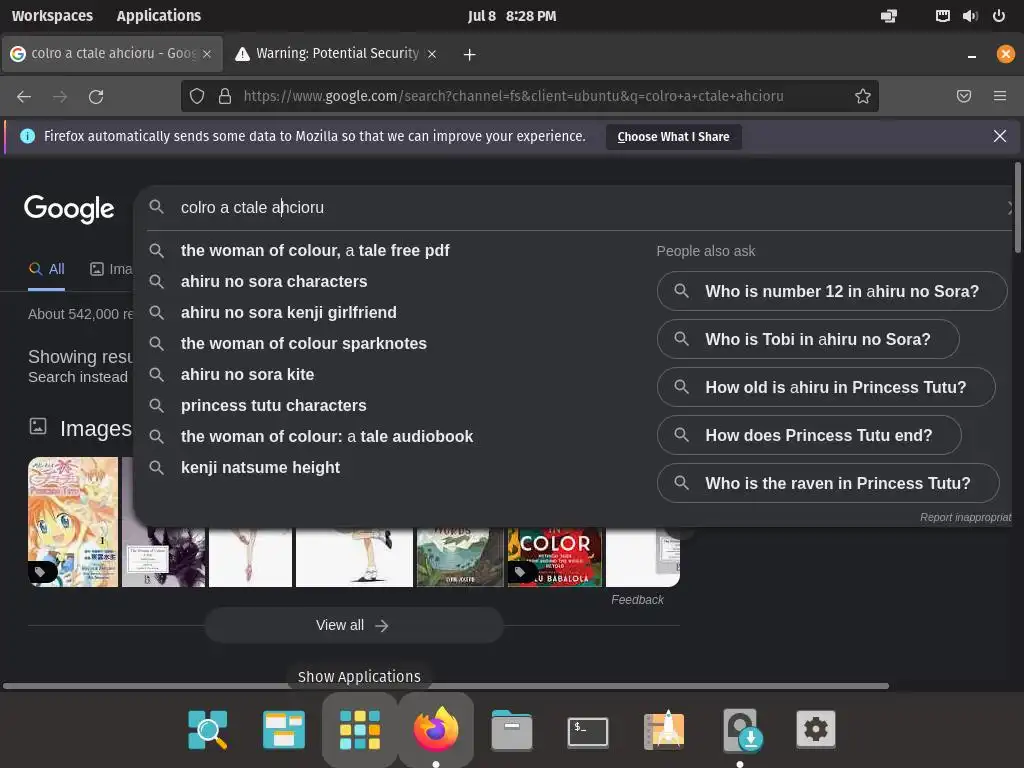
Task: Select suggestion 'kenji natsume height'
Action: click(260, 468)
